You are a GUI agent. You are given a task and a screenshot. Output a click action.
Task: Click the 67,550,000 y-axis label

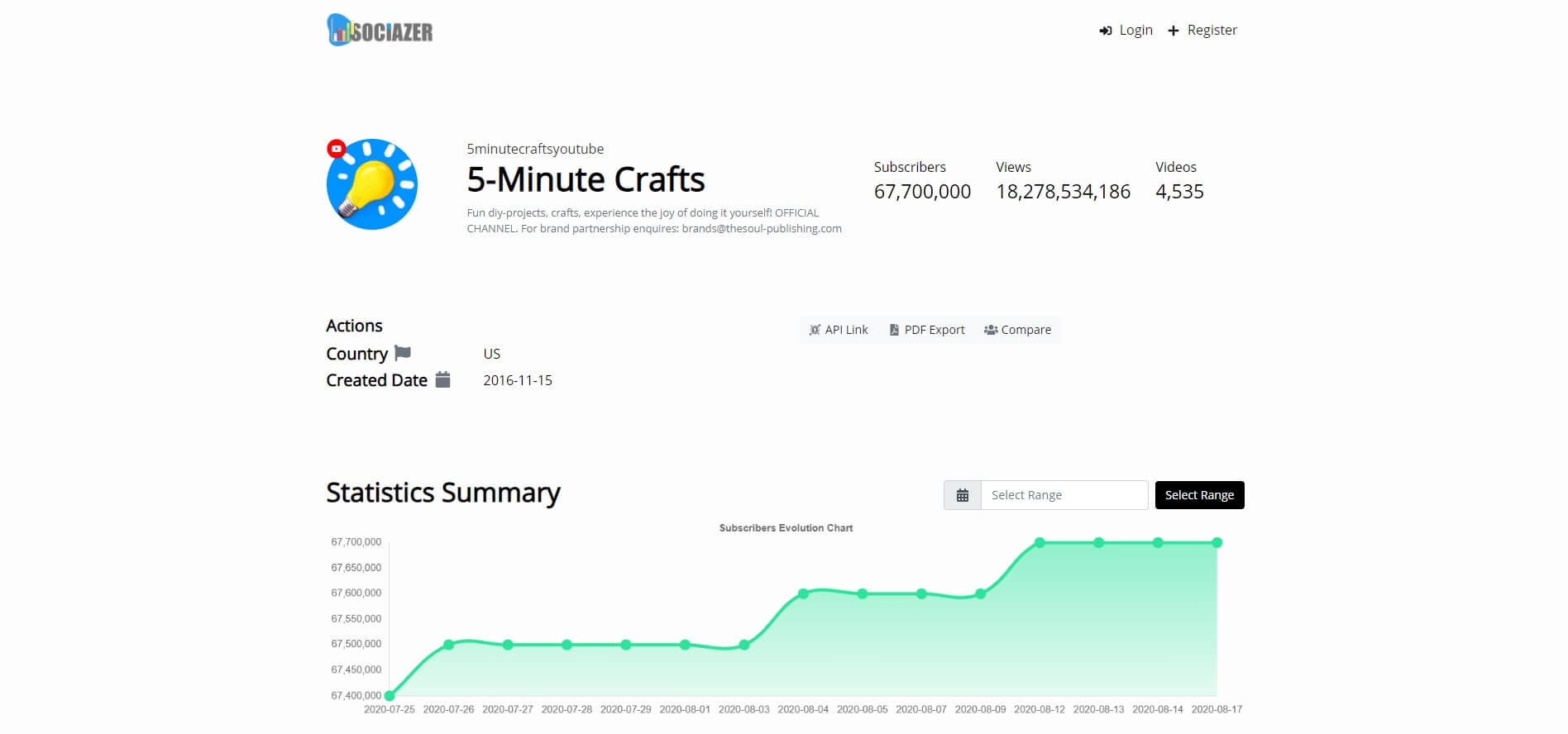tap(356, 619)
